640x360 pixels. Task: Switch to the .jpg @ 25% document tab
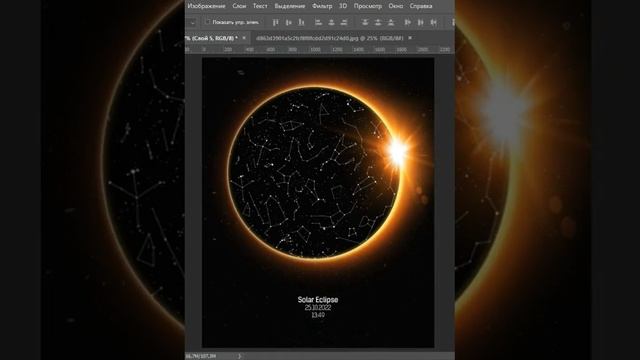(330, 38)
